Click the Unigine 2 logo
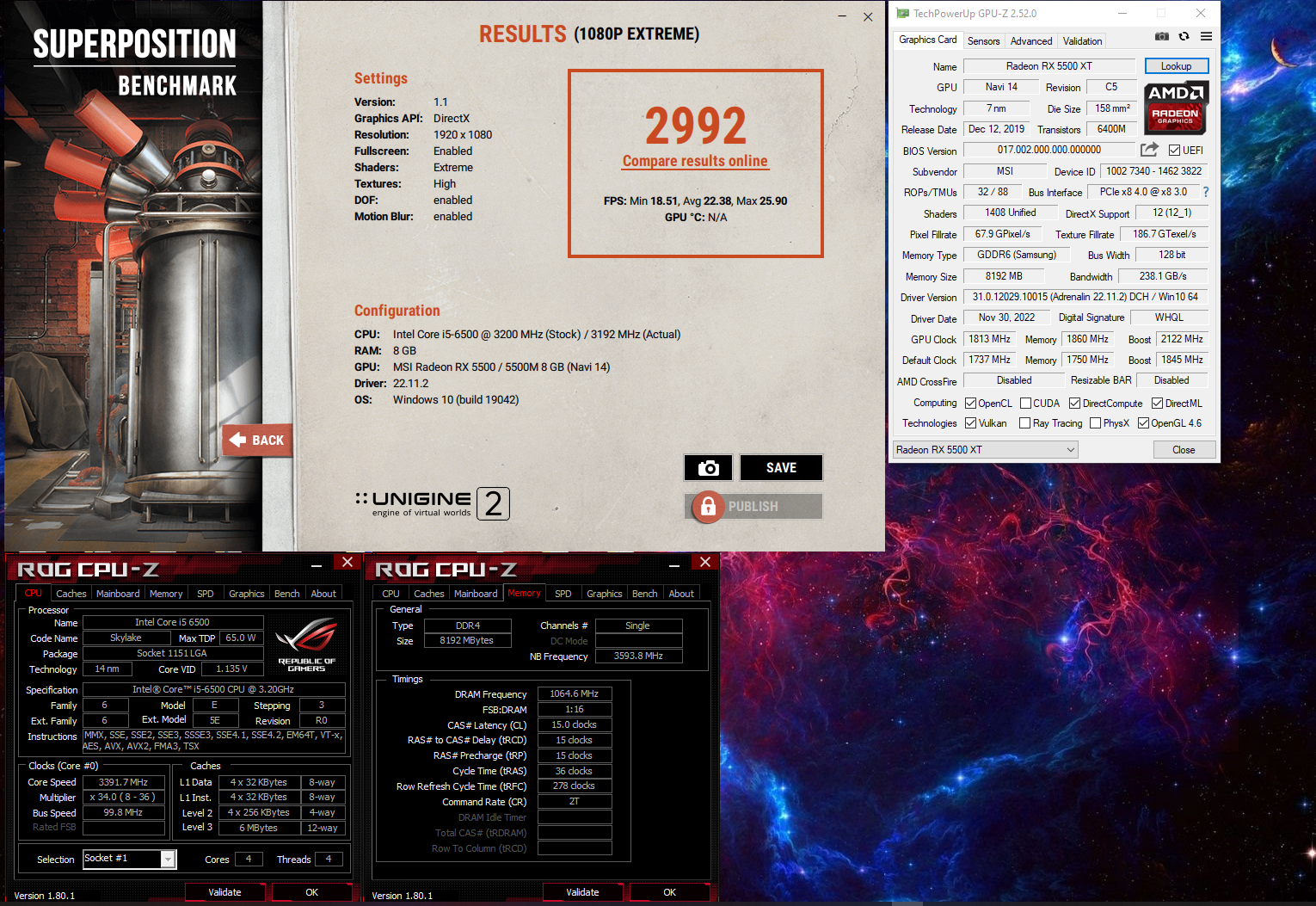Viewport: 1316px width, 906px height. click(x=433, y=503)
